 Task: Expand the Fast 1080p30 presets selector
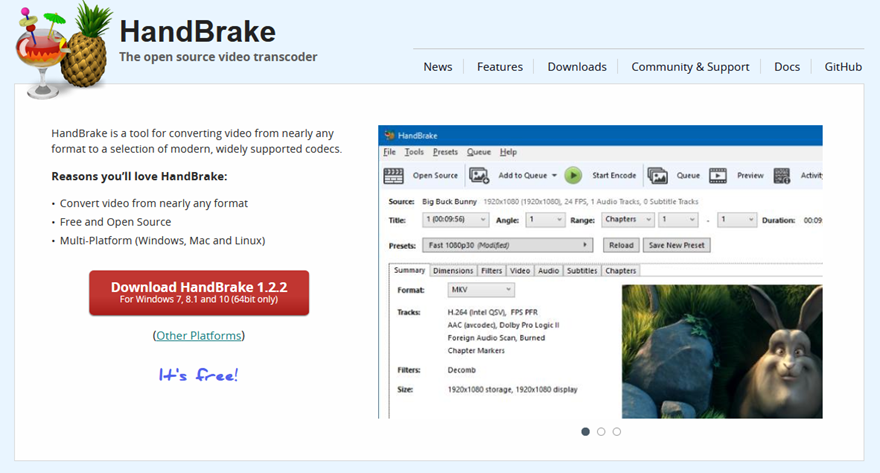point(507,245)
